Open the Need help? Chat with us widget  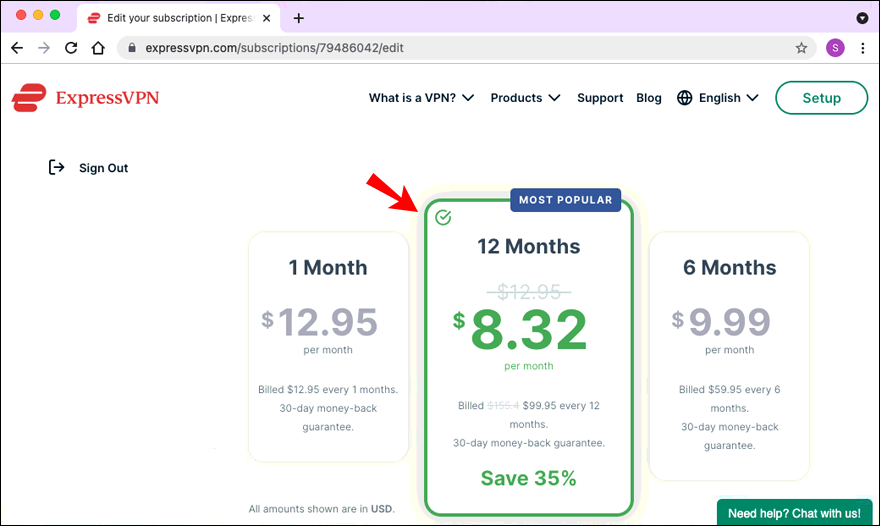pyautogui.click(x=794, y=513)
